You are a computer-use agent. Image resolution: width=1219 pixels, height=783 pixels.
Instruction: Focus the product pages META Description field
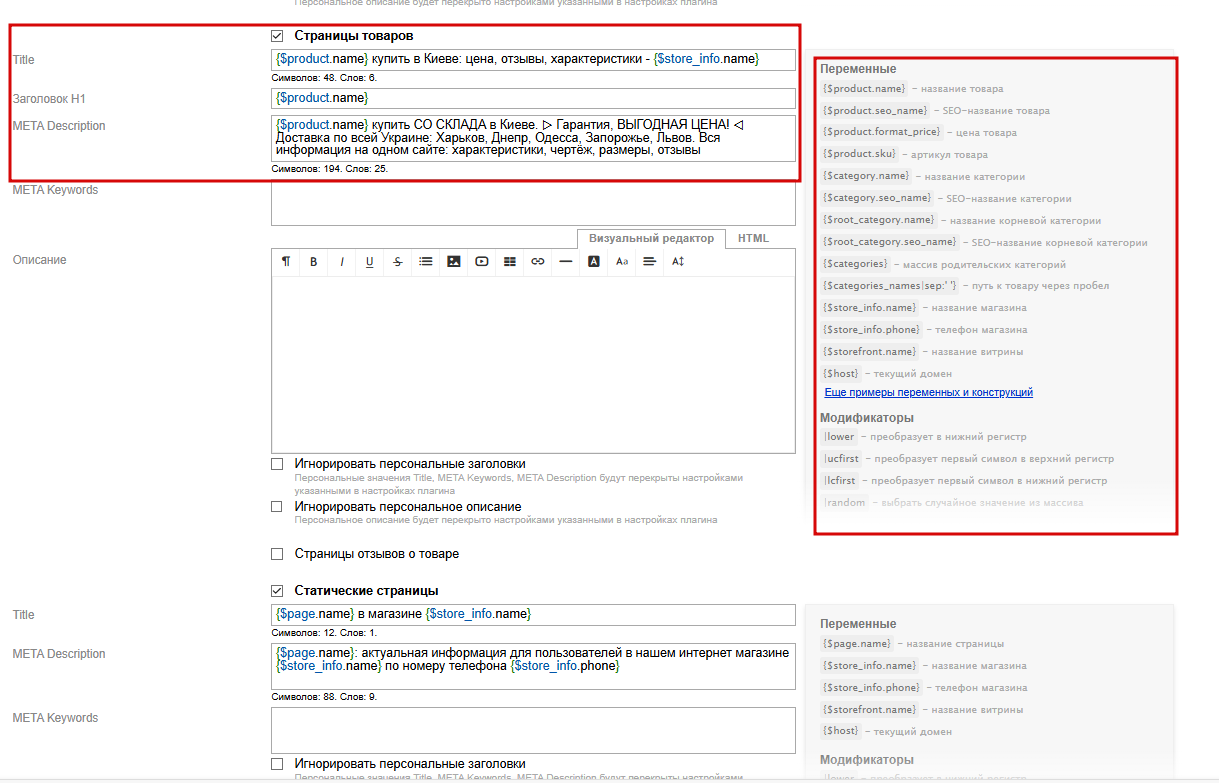[x=533, y=138]
